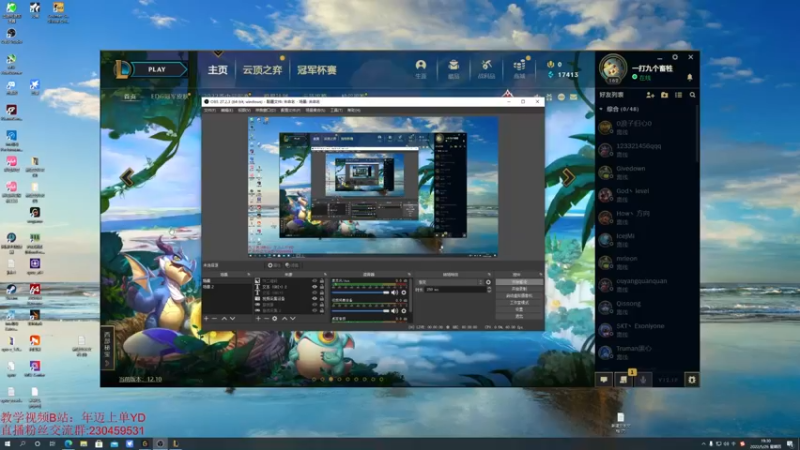Collapse the 综合 (0/48) friends group
The image size is (800, 450).
click(x=601, y=109)
